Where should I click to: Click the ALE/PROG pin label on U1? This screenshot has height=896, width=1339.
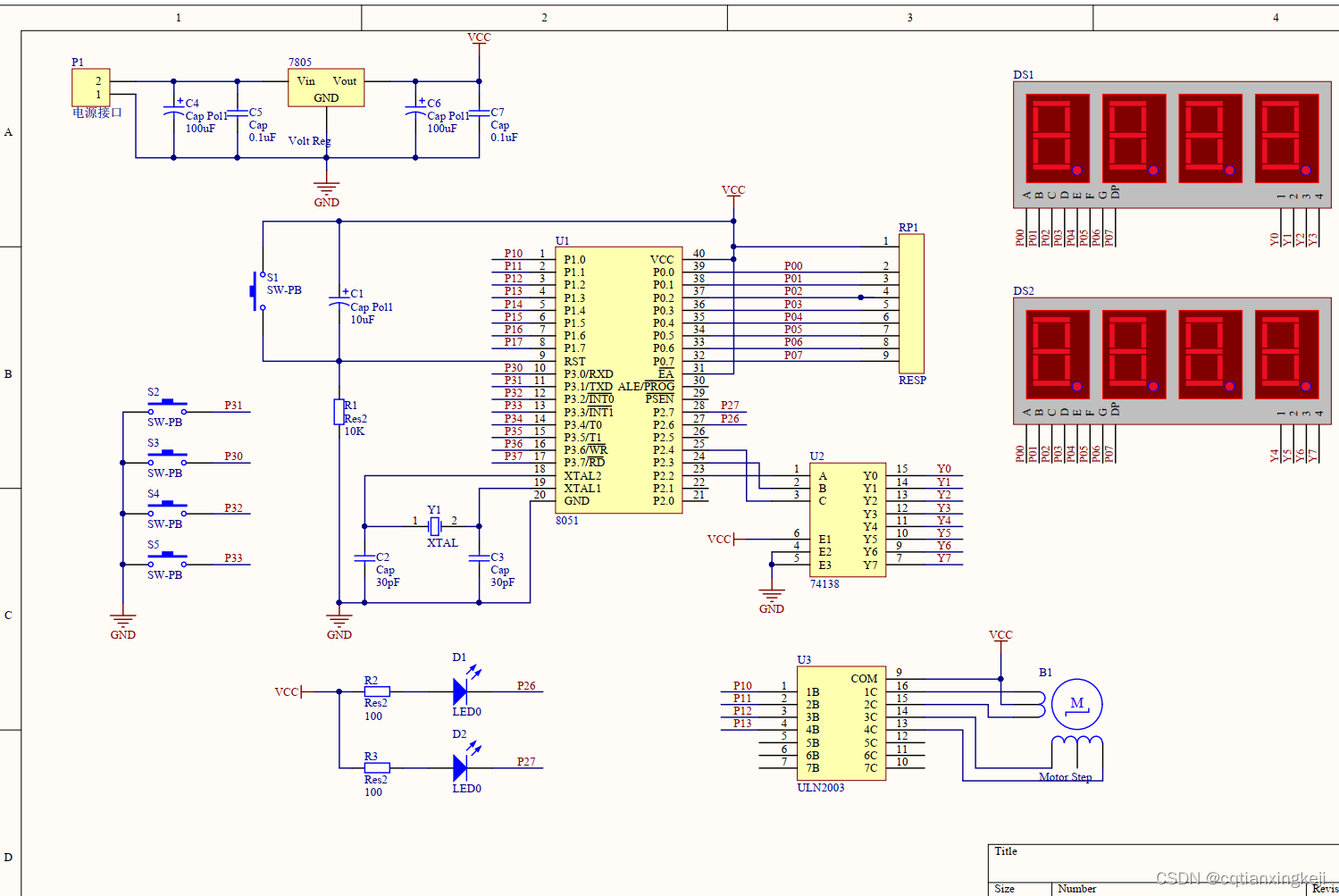646,387
